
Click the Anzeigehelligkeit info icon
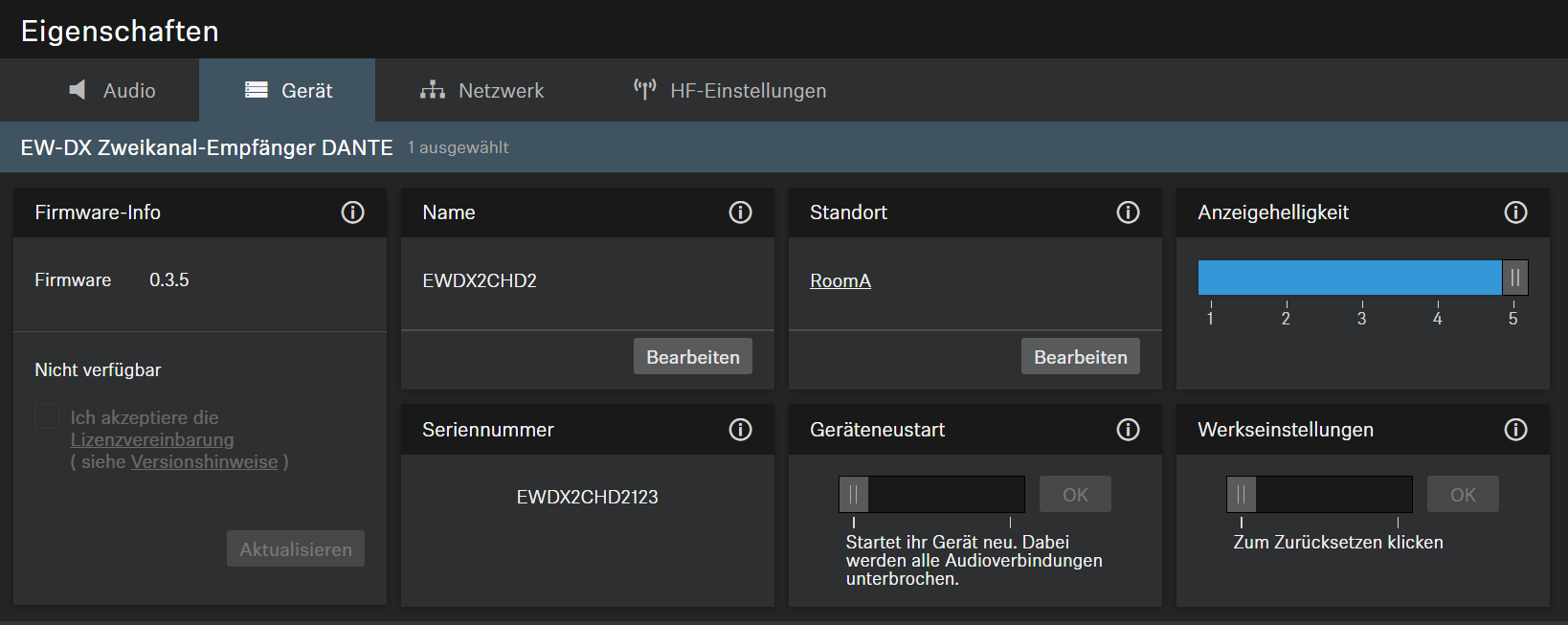pyautogui.click(x=1515, y=212)
